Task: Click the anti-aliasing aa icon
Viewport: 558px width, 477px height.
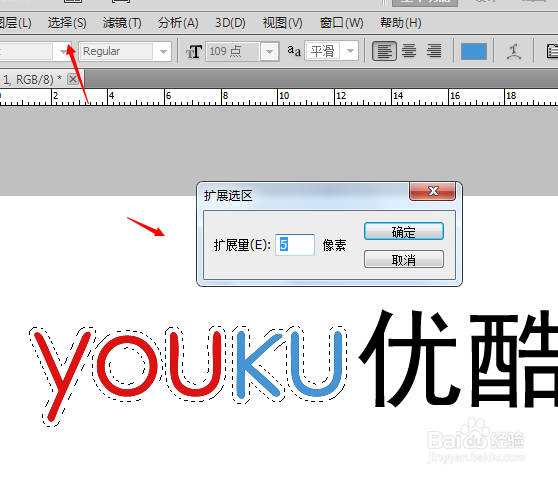Action: pyautogui.click(x=294, y=51)
